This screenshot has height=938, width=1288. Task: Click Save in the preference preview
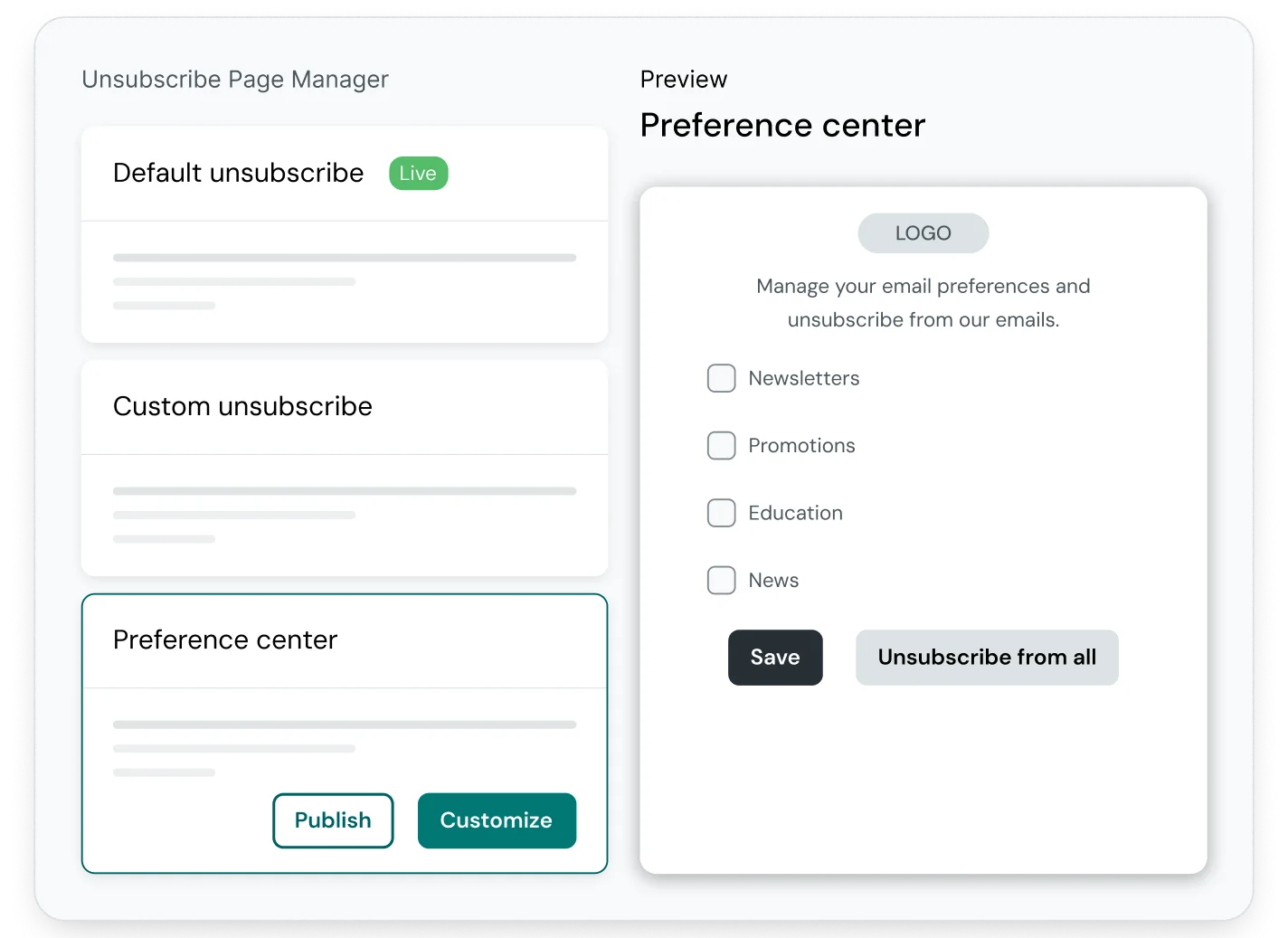tap(775, 658)
